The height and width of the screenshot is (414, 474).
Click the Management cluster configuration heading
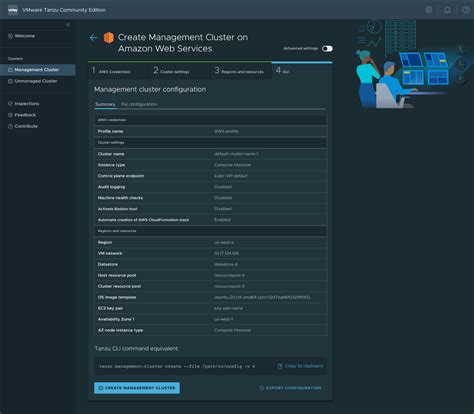coord(150,89)
